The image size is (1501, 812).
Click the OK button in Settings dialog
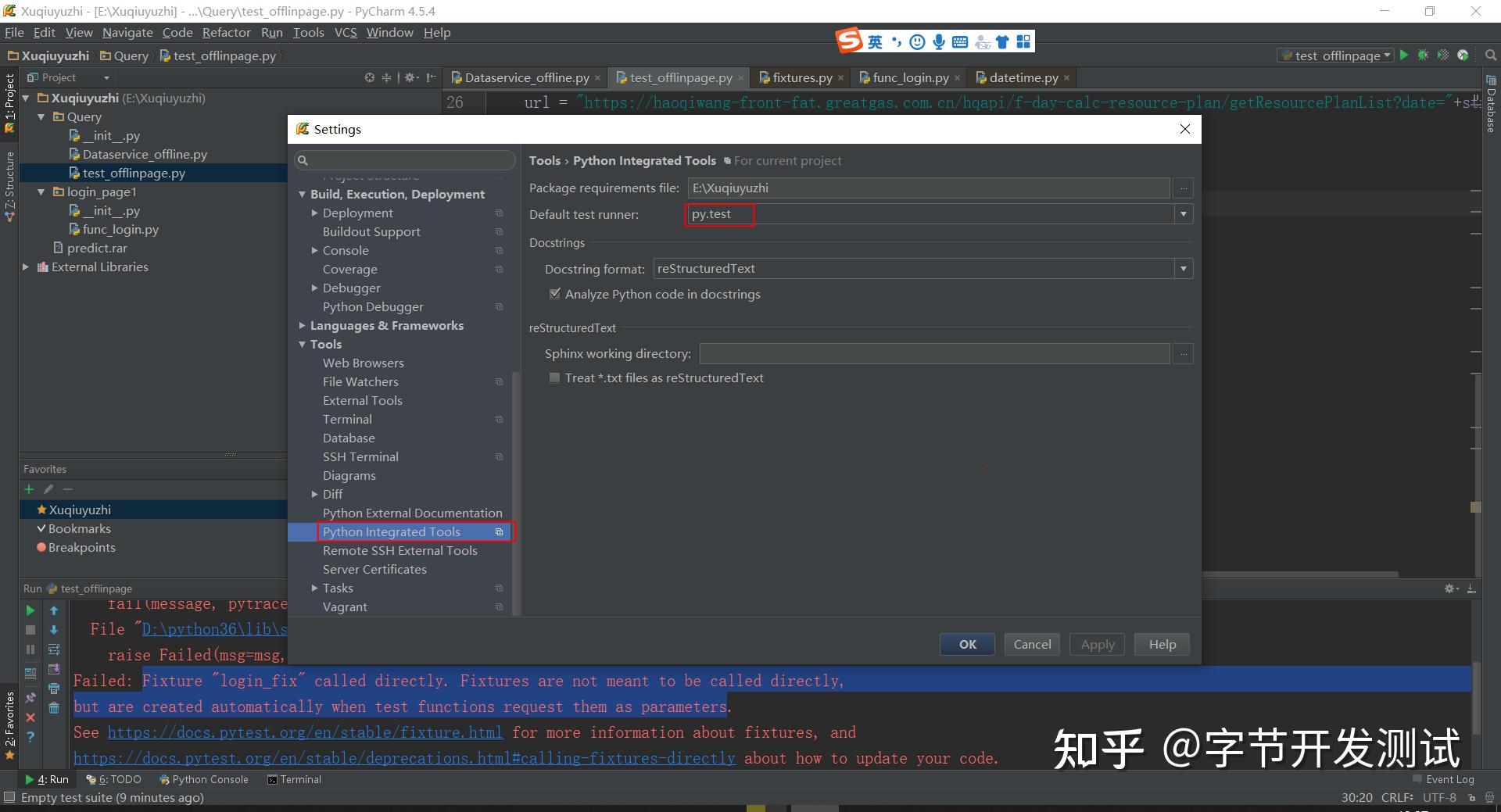click(966, 644)
